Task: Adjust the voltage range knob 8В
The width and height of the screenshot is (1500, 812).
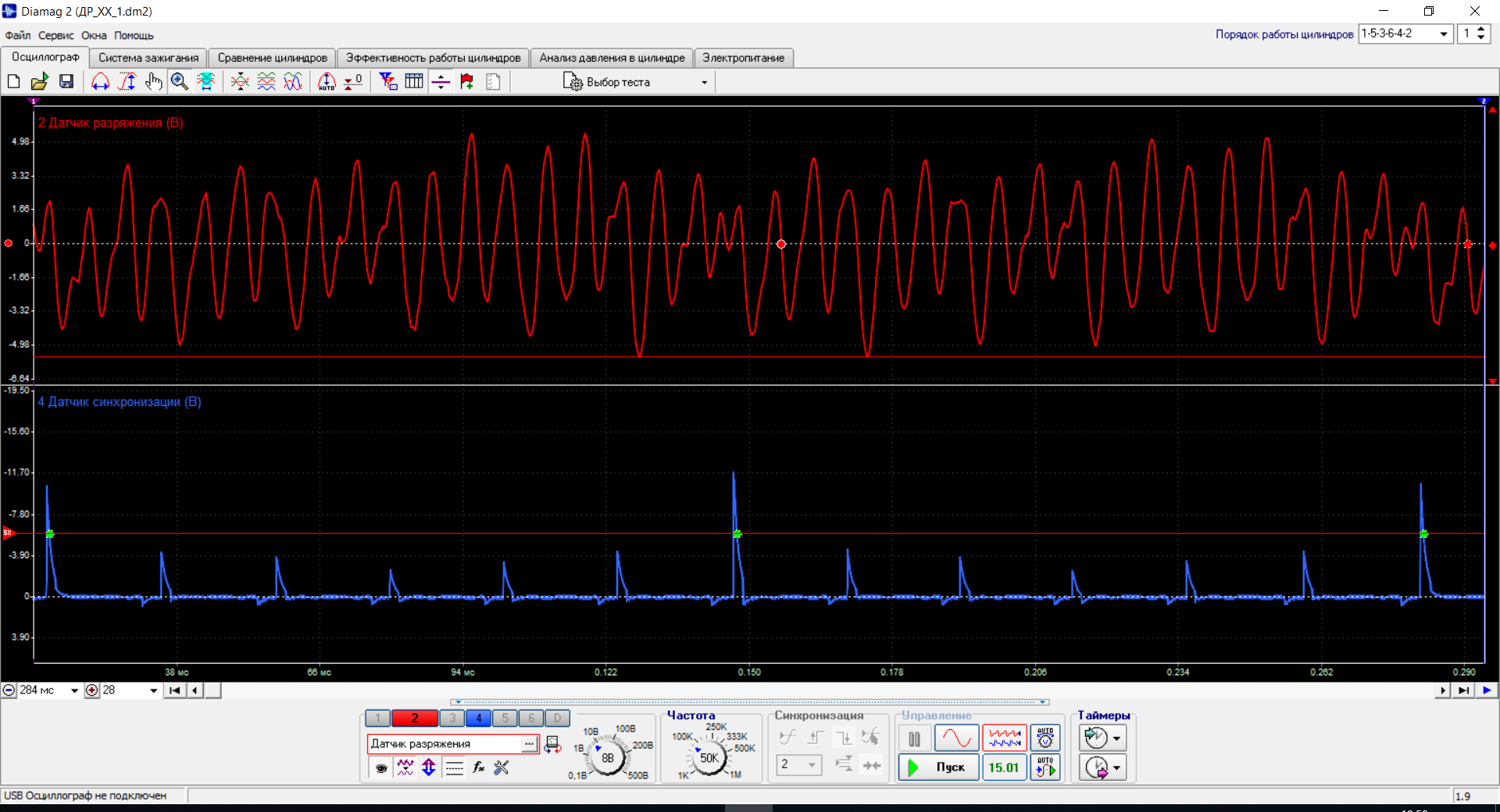Action: tap(607, 757)
